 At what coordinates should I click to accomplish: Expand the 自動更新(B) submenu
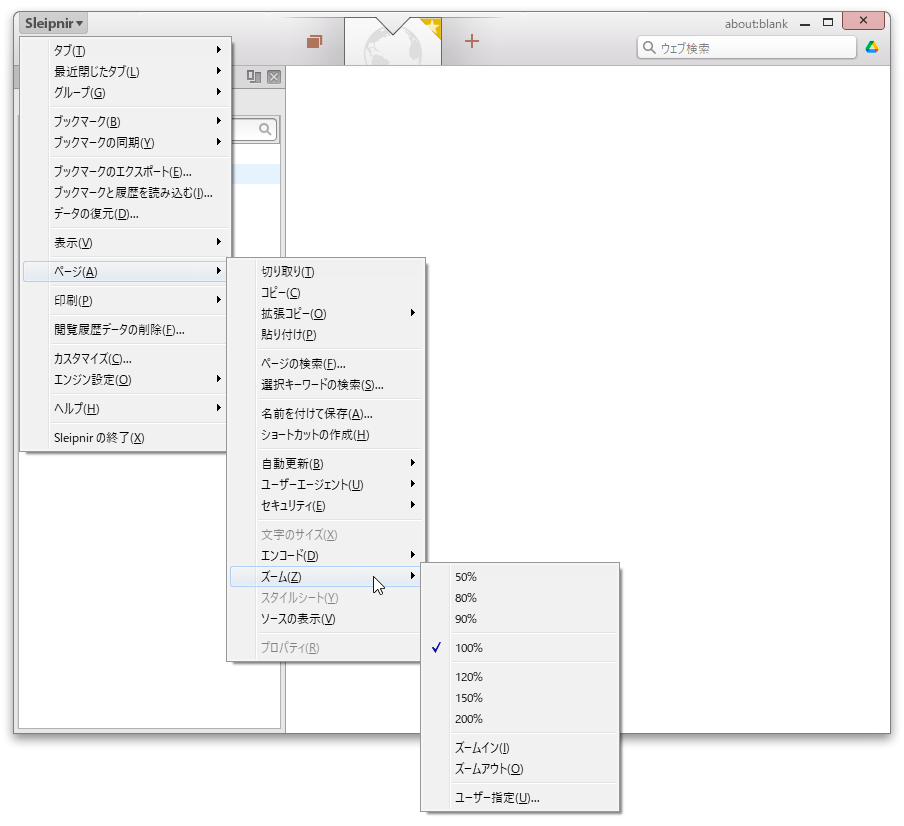tap(326, 463)
